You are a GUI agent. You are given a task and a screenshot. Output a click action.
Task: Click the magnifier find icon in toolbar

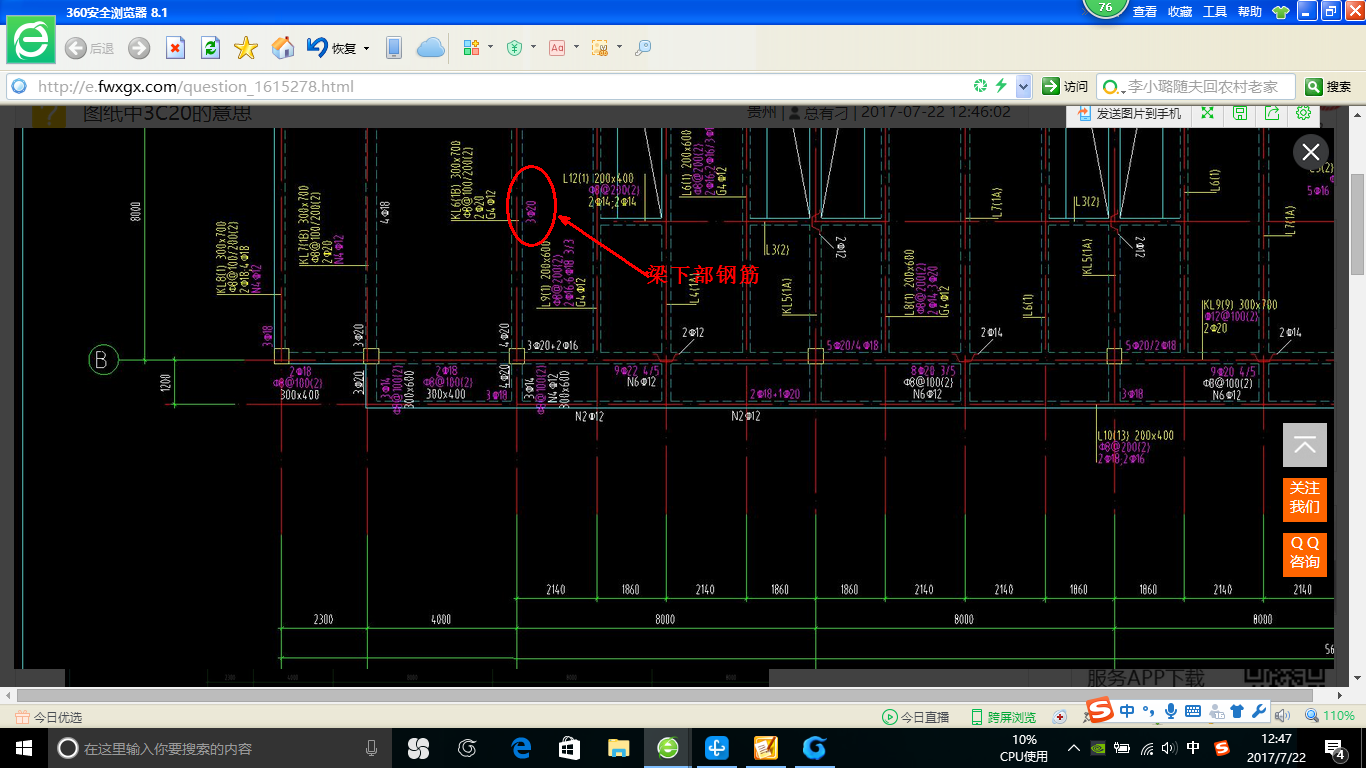click(x=643, y=48)
